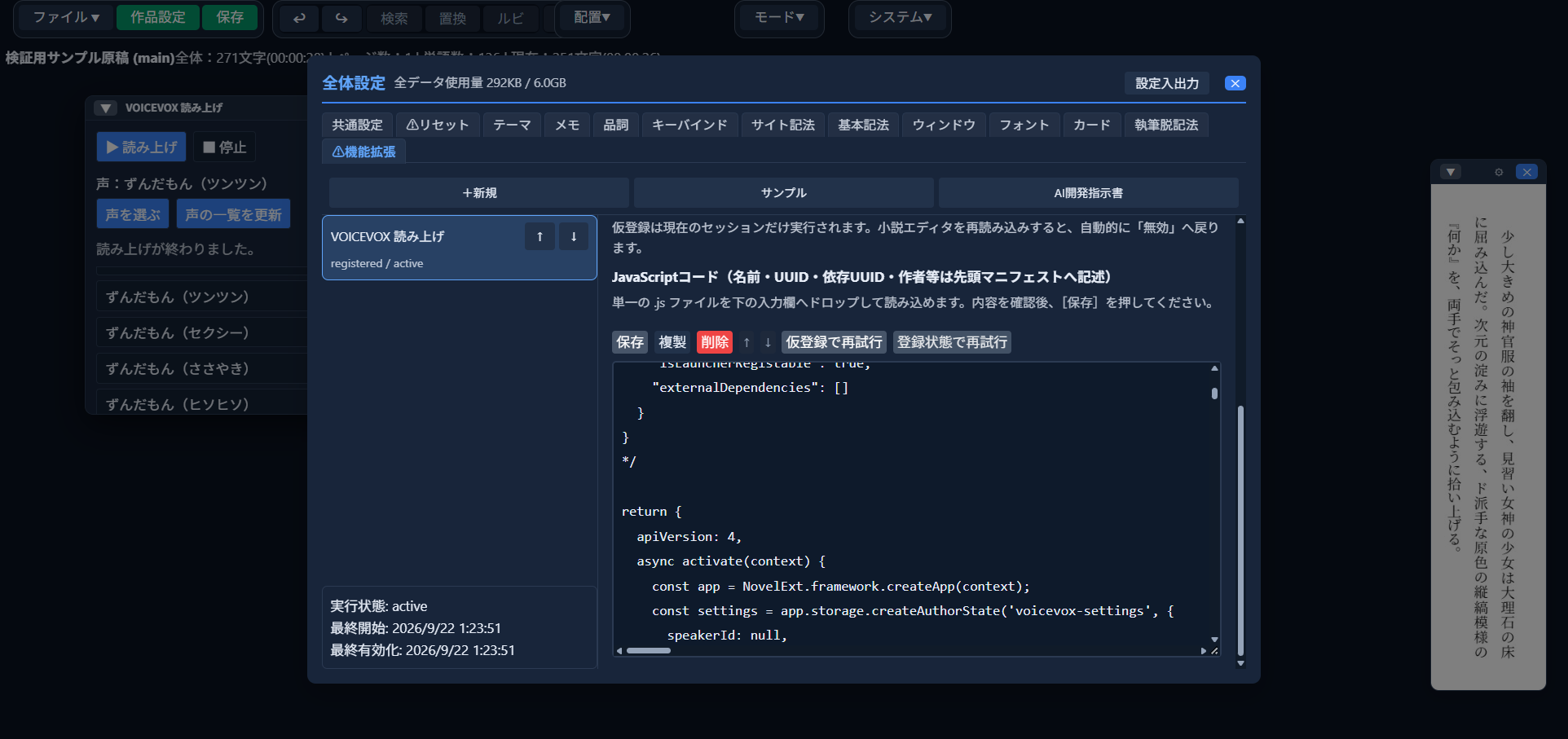This screenshot has height=739, width=1568.
Task: Open the システム dropdown menu
Action: pos(900,17)
